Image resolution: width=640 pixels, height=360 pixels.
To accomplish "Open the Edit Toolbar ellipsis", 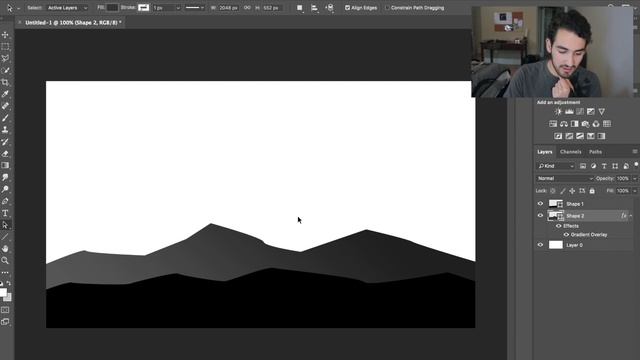I will [5, 272].
